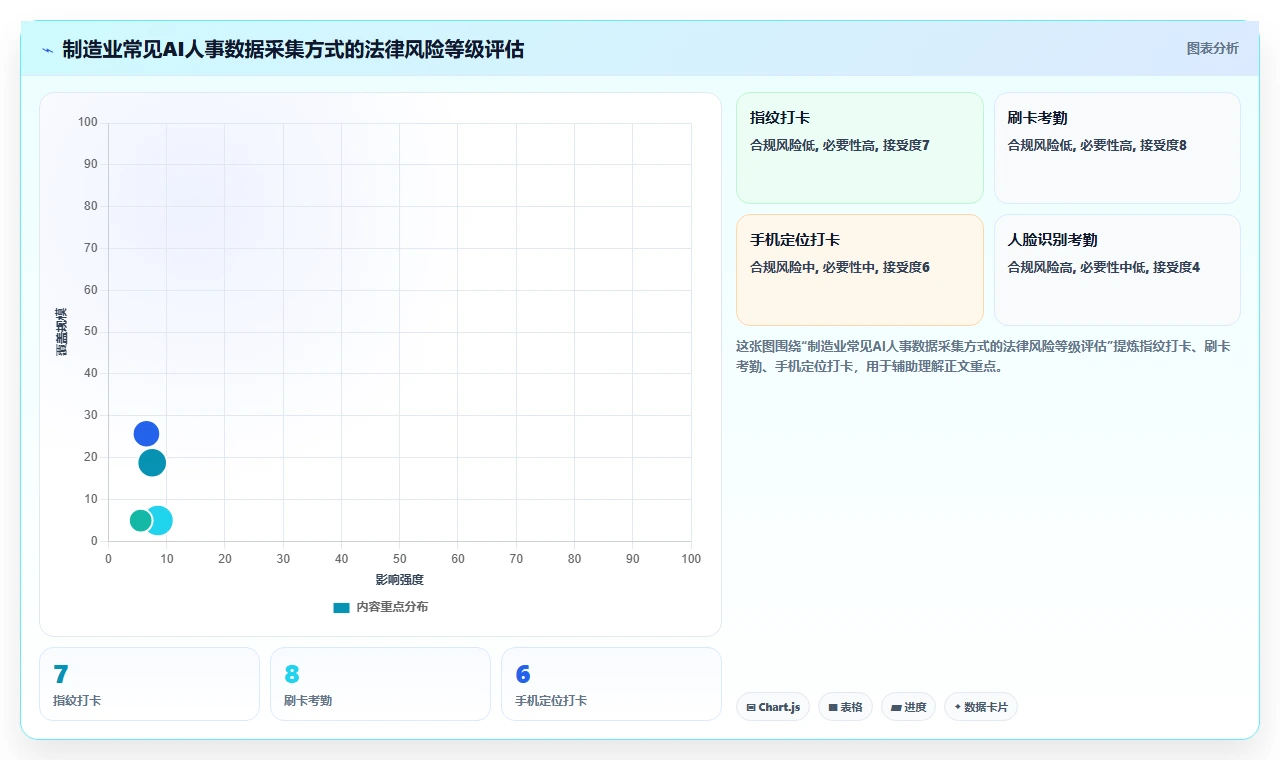Open the 刷卡考勤 risk card
Viewport: 1280px width, 760px height.
pos(1117,148)
